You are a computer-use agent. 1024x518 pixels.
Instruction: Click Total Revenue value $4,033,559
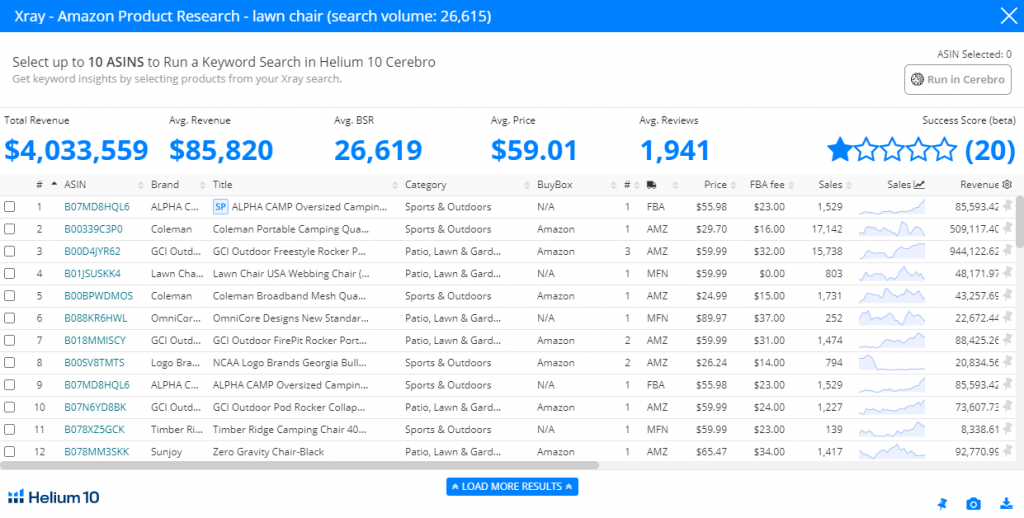coord(76,150)
